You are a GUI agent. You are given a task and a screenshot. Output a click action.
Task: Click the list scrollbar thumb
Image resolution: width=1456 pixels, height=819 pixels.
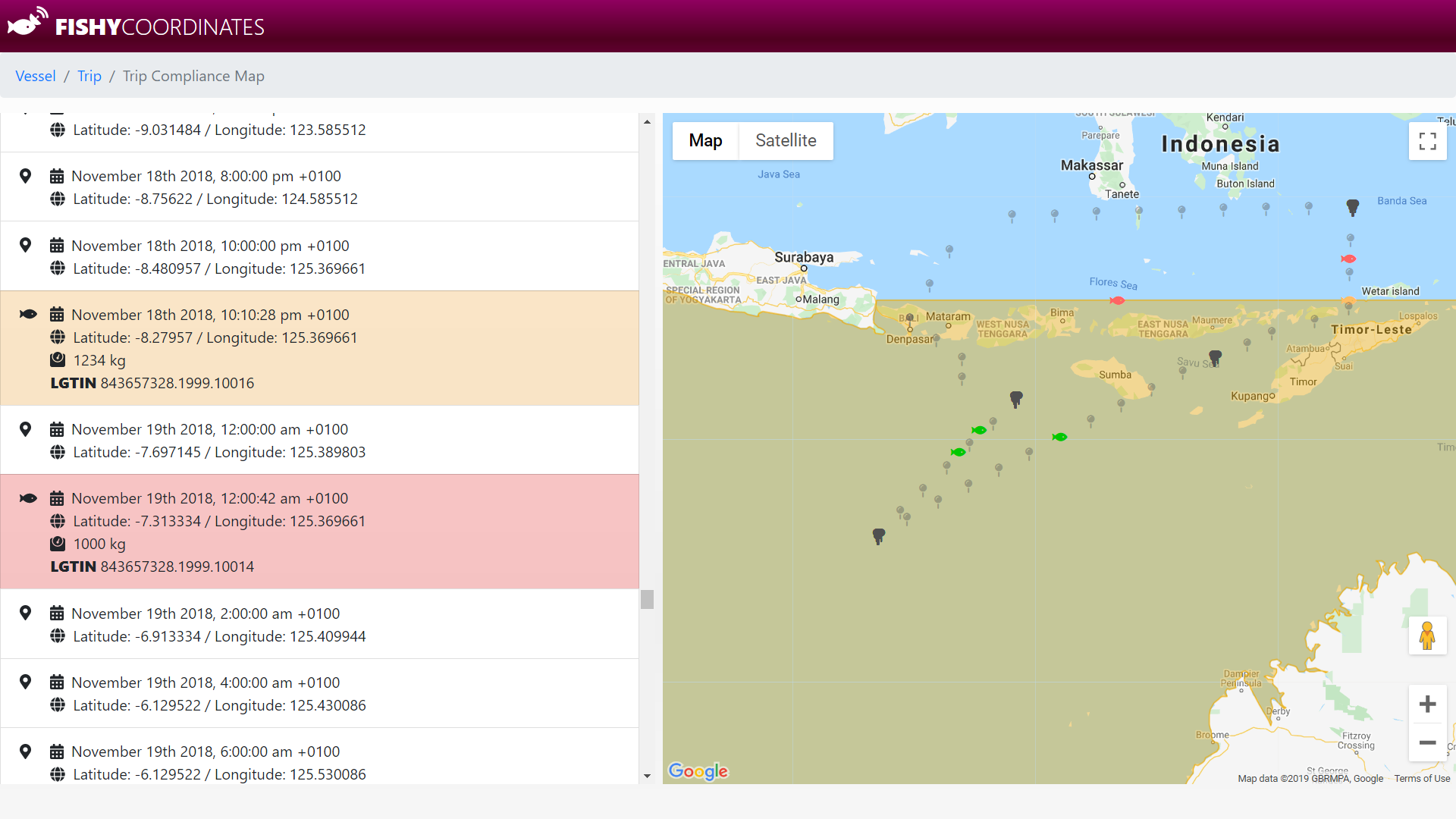tap(647, 599)
